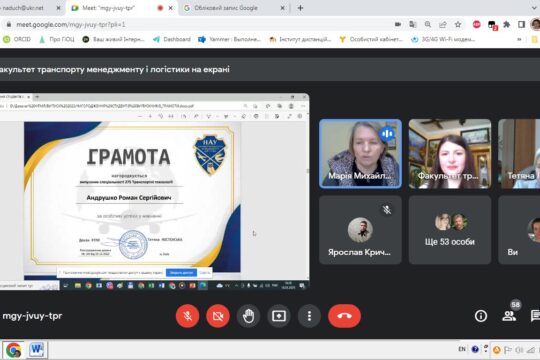Bookmark this page with star icon

point(458,24)
